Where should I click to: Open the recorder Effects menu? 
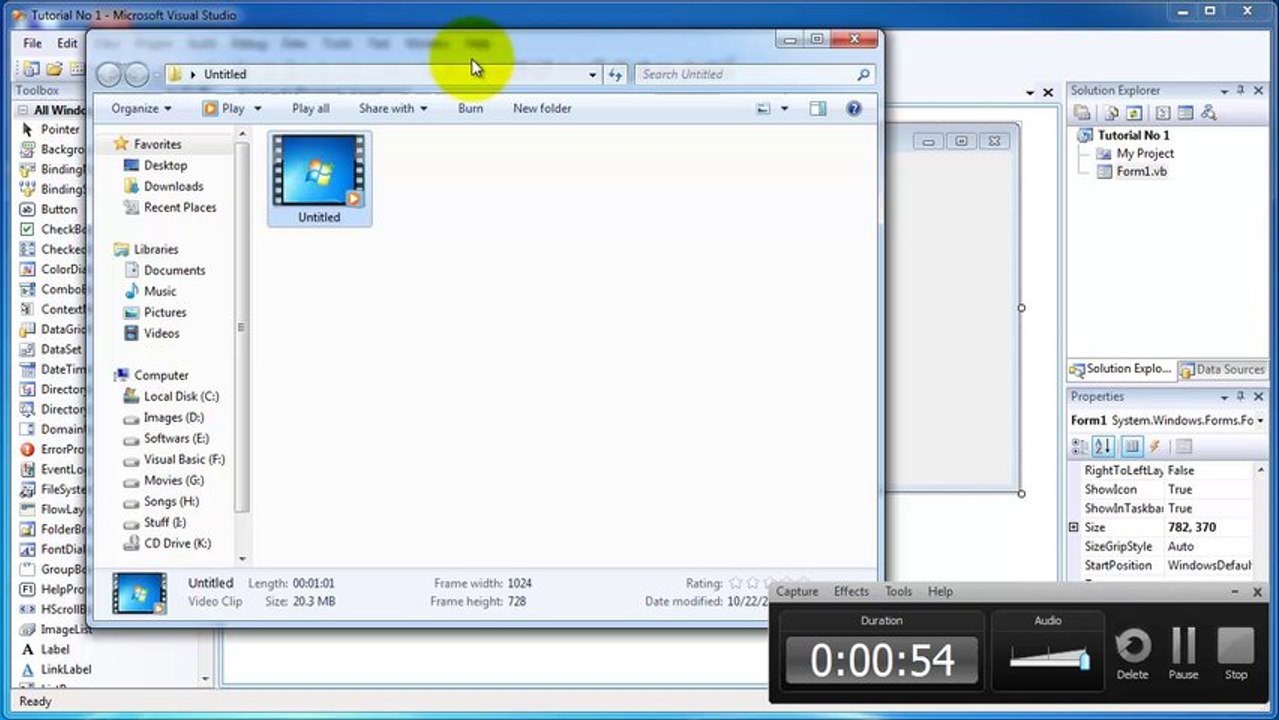tap(851, 591)
